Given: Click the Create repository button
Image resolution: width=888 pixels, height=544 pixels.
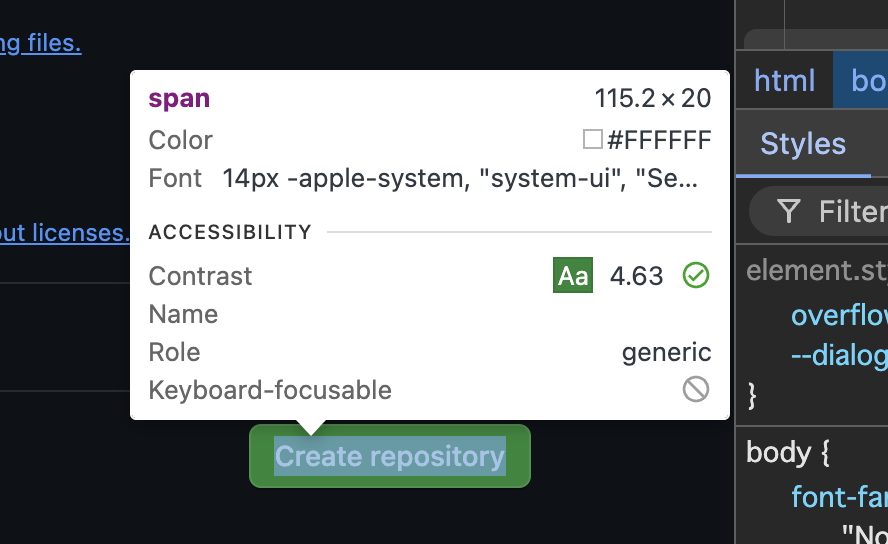Looking at the screenshot, I should (x=390, y=456).
